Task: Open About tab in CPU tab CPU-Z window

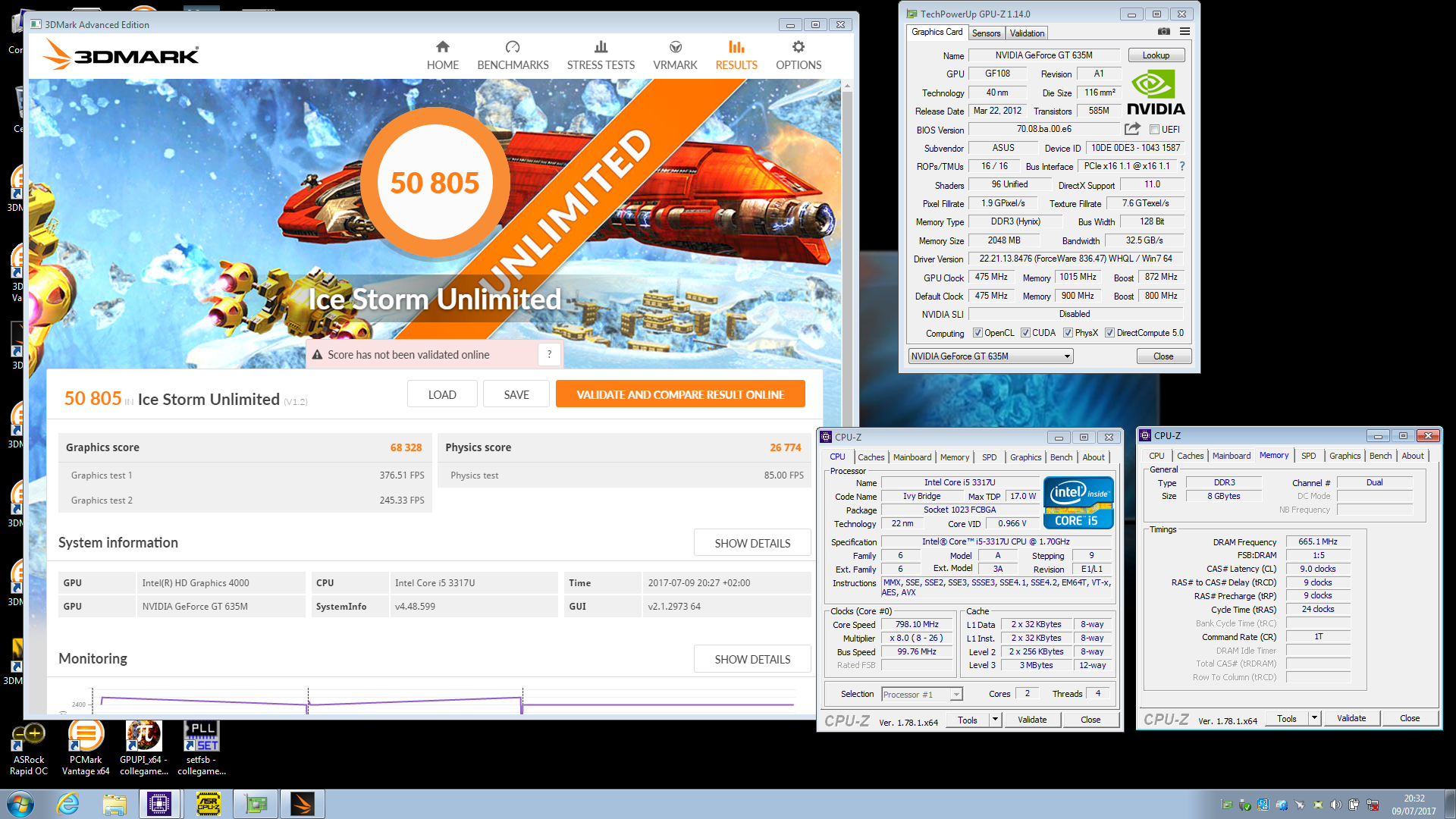Action: pyautogui.click(x=1093, y=457)
